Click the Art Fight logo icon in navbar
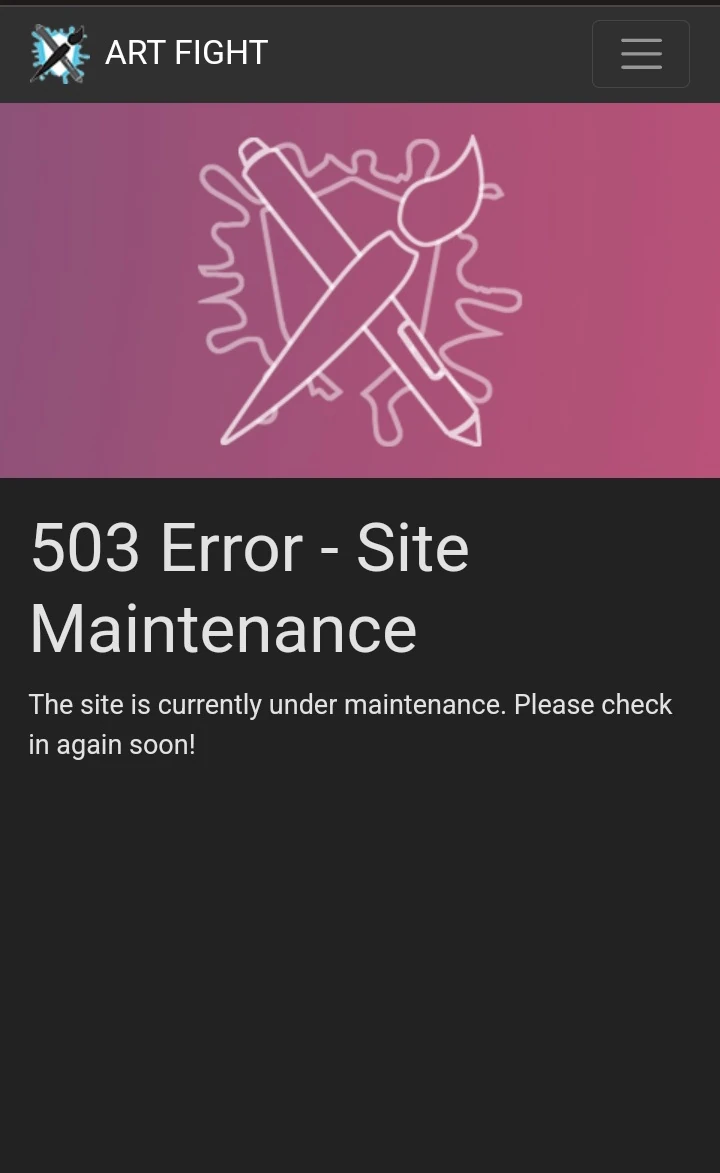720x1173 pixels. click(59, 53)
